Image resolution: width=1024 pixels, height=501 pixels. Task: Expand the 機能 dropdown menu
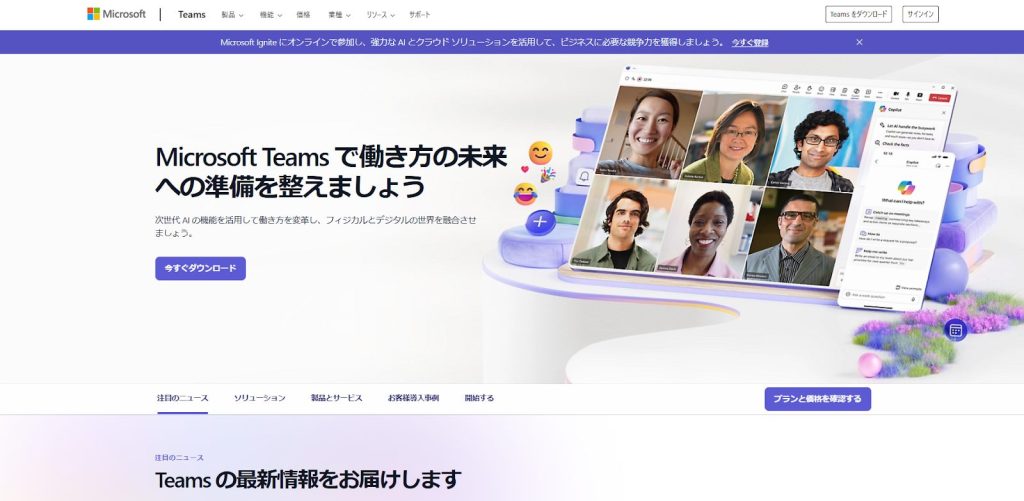point(270,15)
